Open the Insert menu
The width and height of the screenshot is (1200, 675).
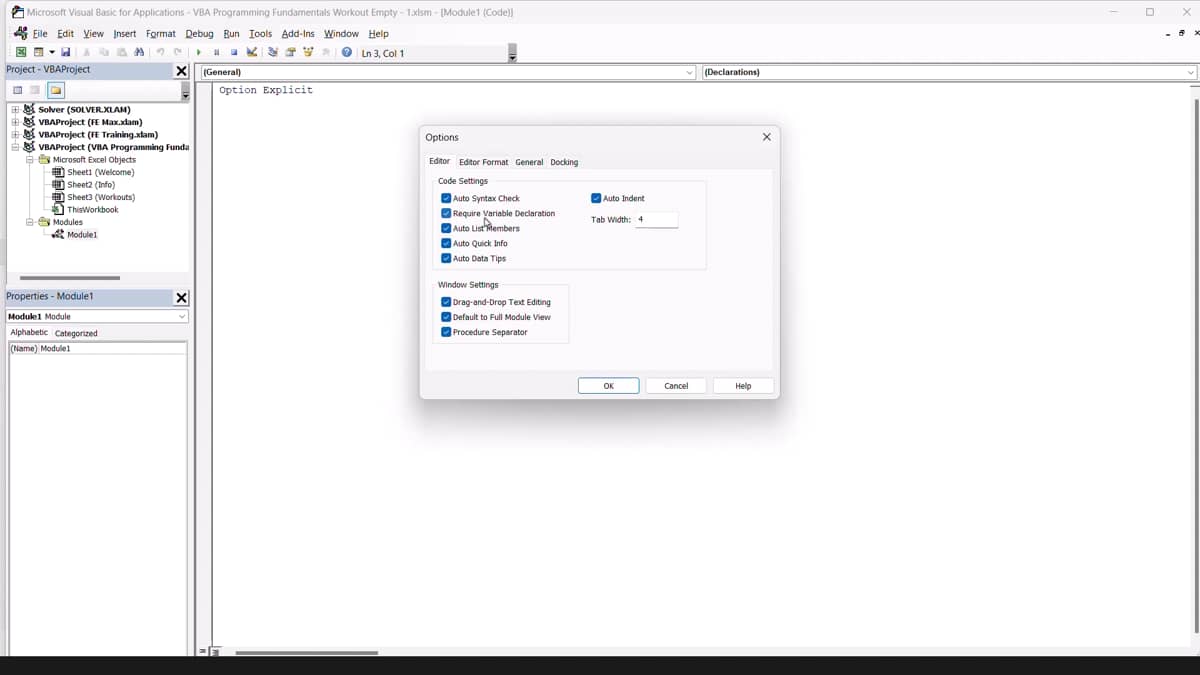point(125,33)
